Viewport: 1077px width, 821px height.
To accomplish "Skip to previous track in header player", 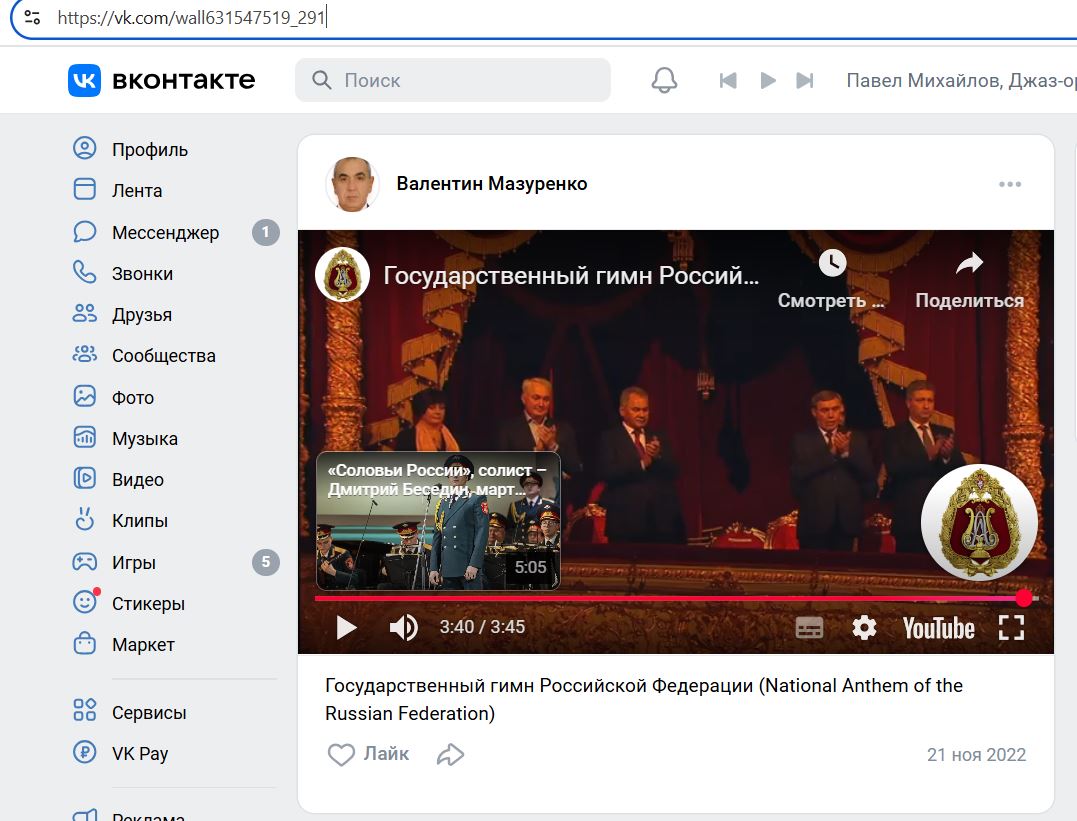I will coord(728,80).
